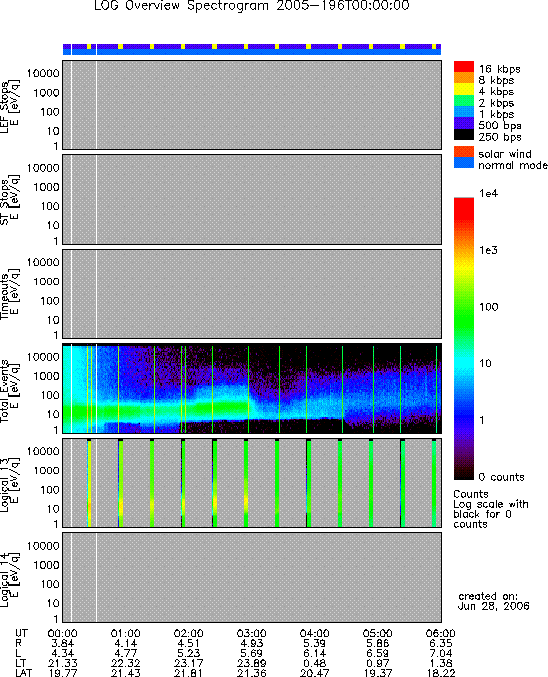Click the ST Stops spectrogram panel
548x677 pixels.
click(252, 199)
